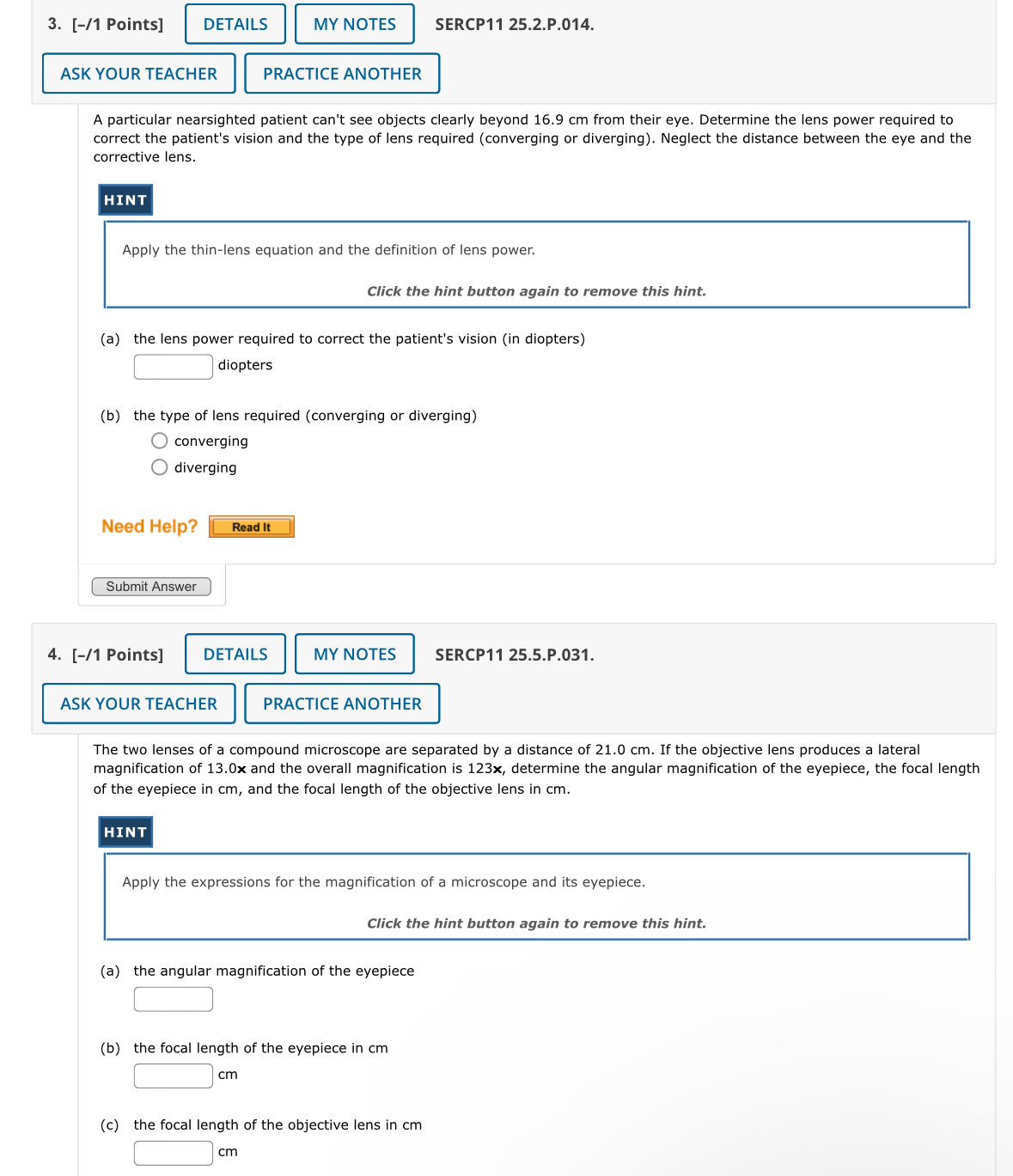Click Submit Answer for question 3
The image size is (1013, 1176).
151,586
